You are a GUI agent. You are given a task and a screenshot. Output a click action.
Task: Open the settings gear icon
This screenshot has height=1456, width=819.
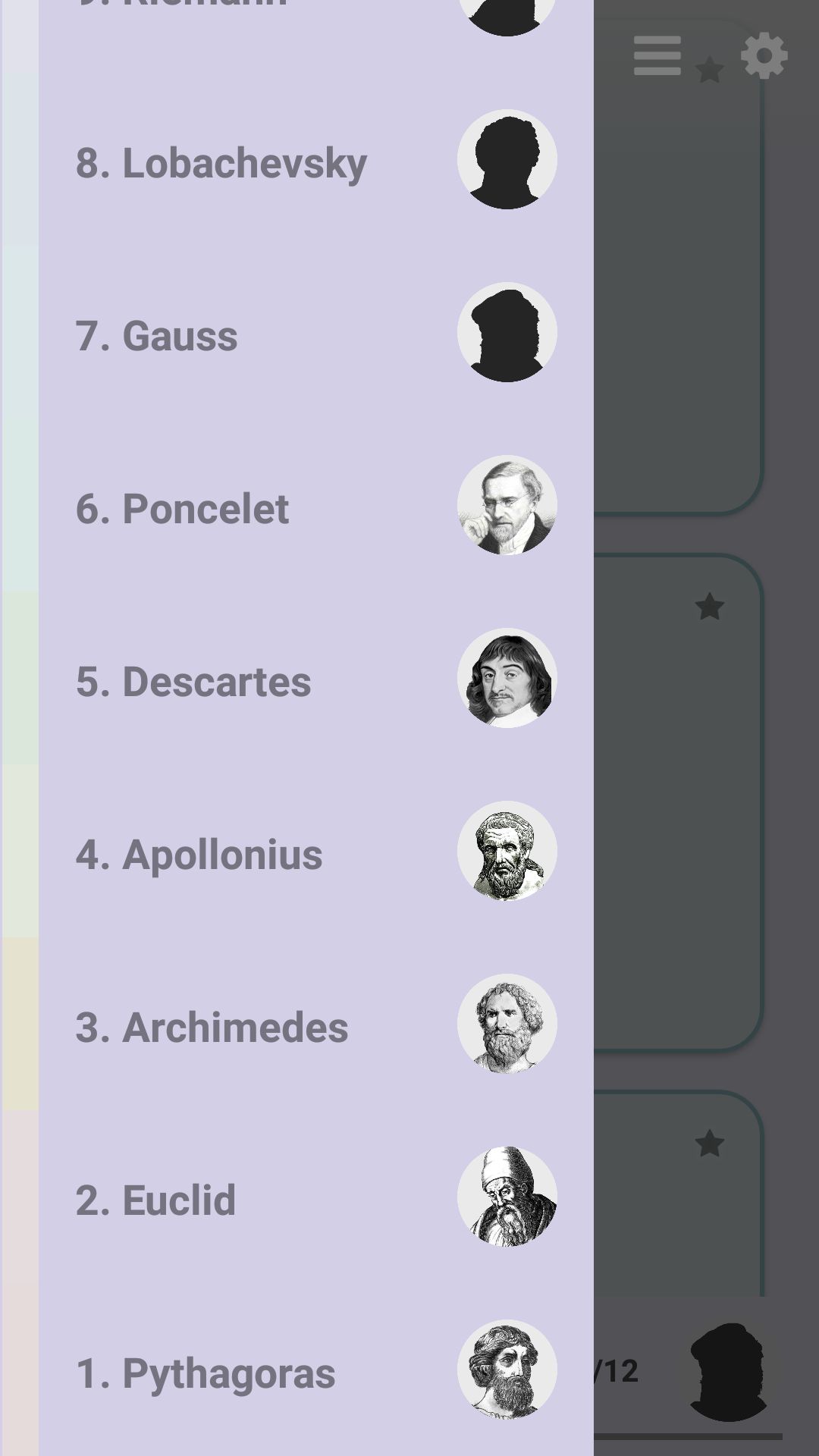764,55
